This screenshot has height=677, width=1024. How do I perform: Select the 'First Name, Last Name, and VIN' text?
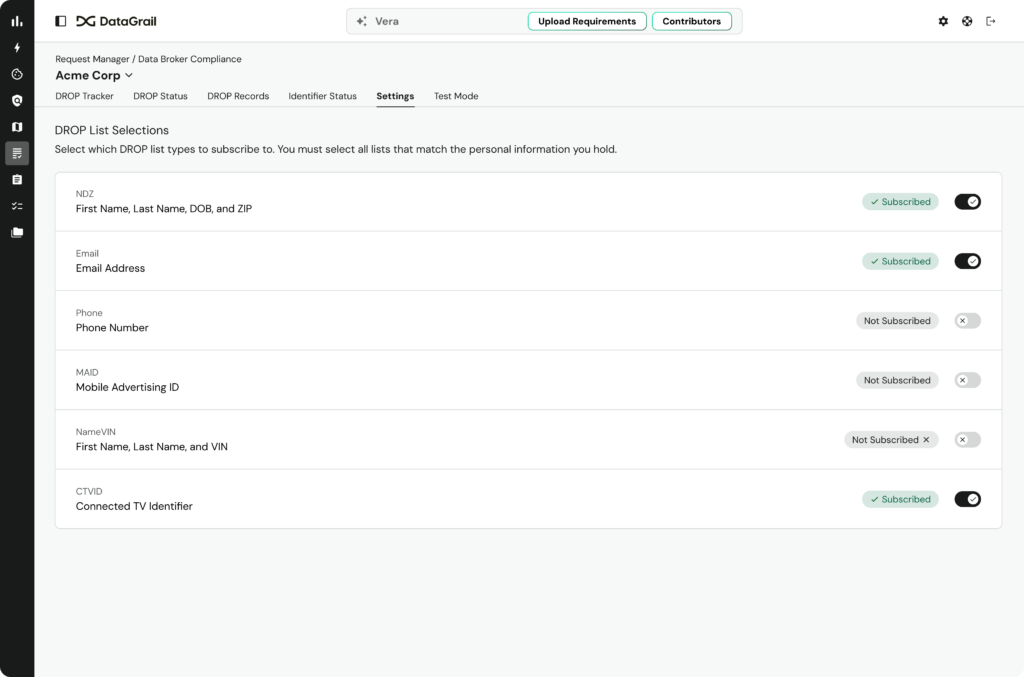tap(152, 447)
